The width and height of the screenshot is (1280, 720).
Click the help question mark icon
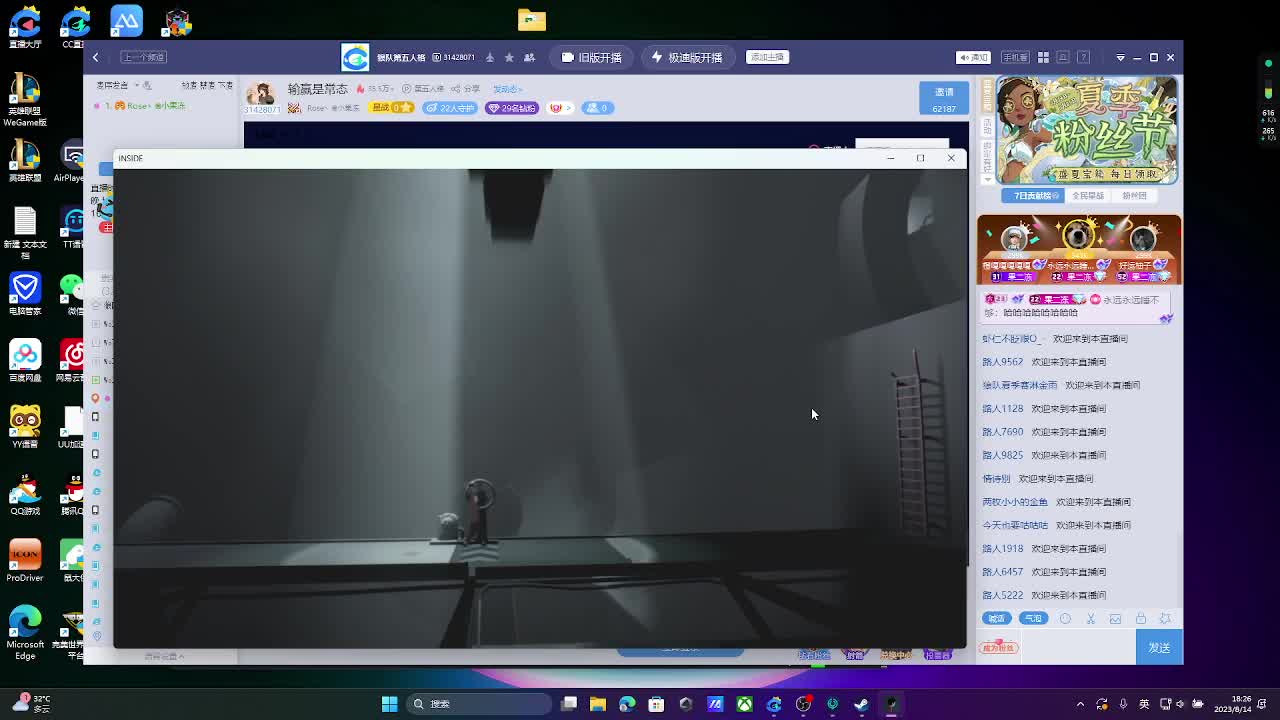[1083, 57]
